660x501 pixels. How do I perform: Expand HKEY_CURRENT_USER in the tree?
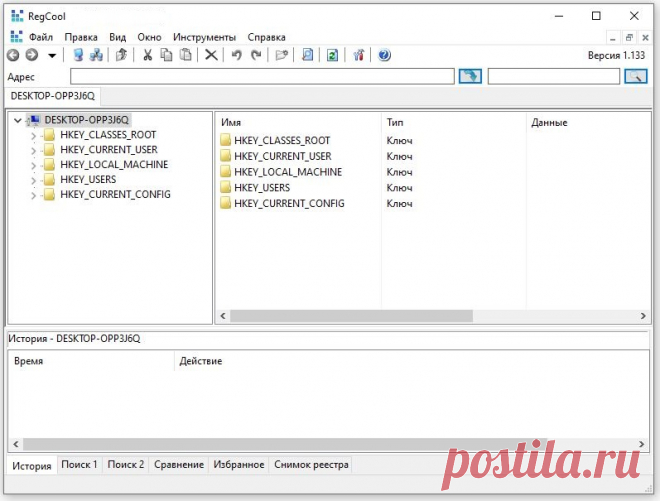pos(34,150)
